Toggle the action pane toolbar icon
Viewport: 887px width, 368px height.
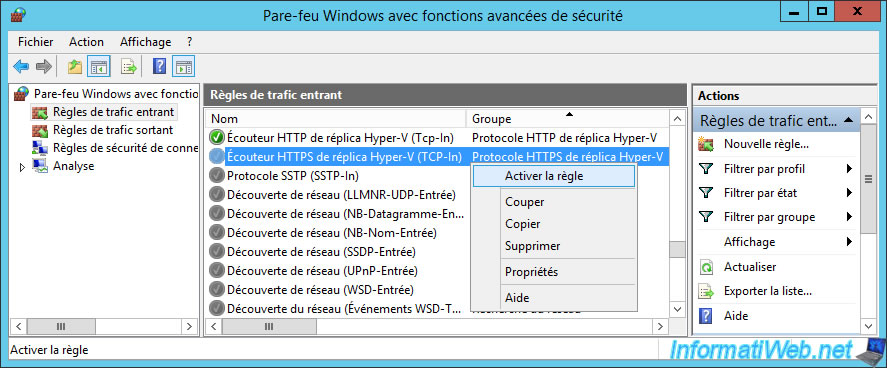(184, 67)
